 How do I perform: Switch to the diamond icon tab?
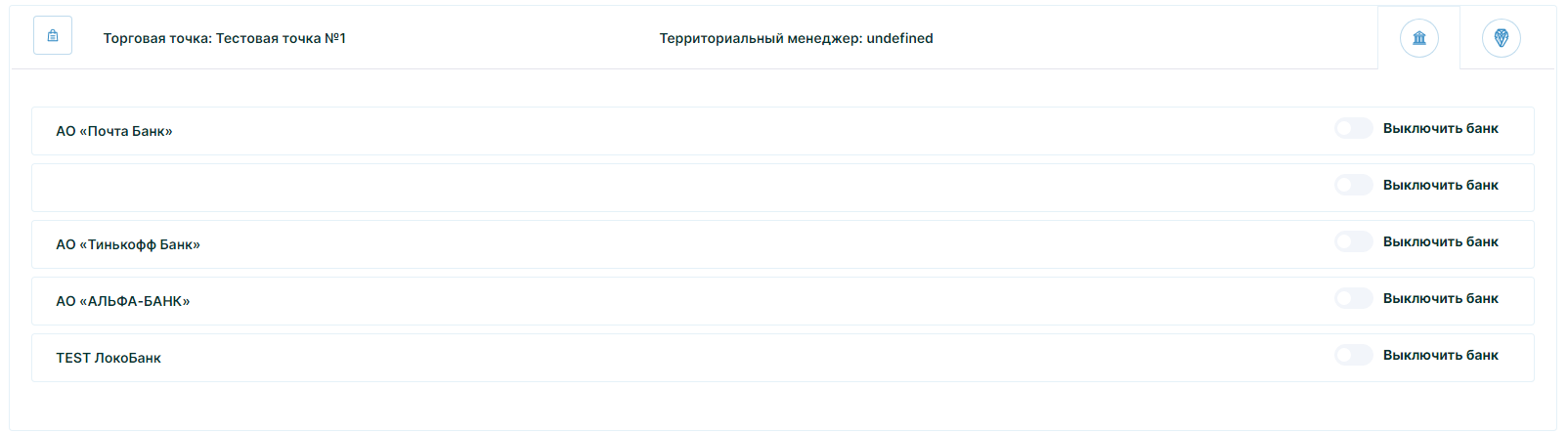pos(1501,38)
